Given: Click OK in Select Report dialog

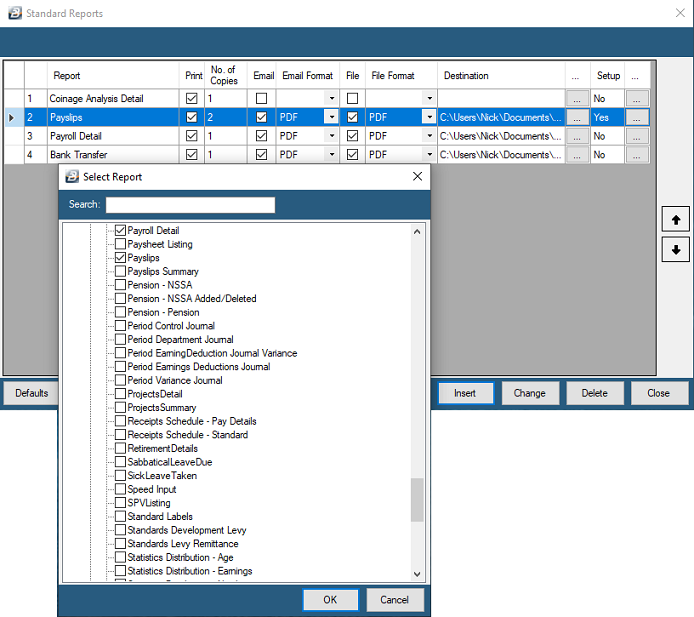Looking at the screenshot, I should [x=330, y=600].
